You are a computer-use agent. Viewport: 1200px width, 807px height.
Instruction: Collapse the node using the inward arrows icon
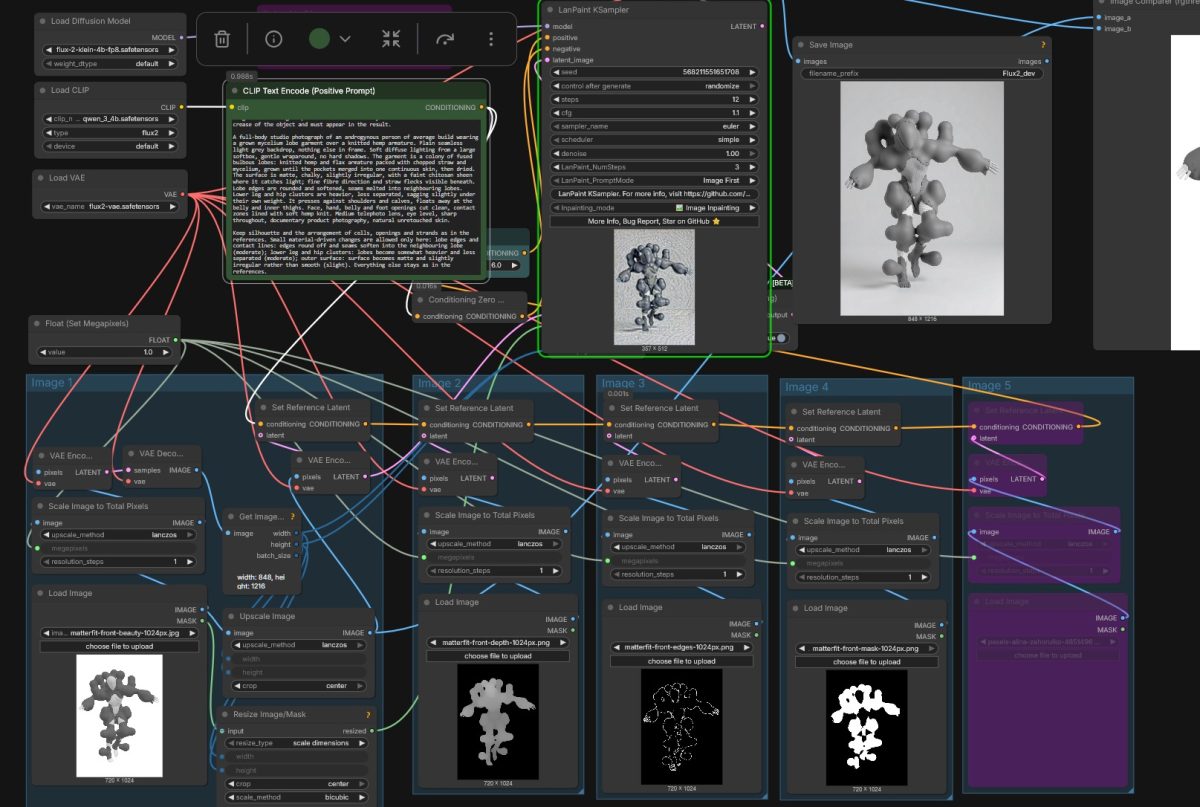391,39
